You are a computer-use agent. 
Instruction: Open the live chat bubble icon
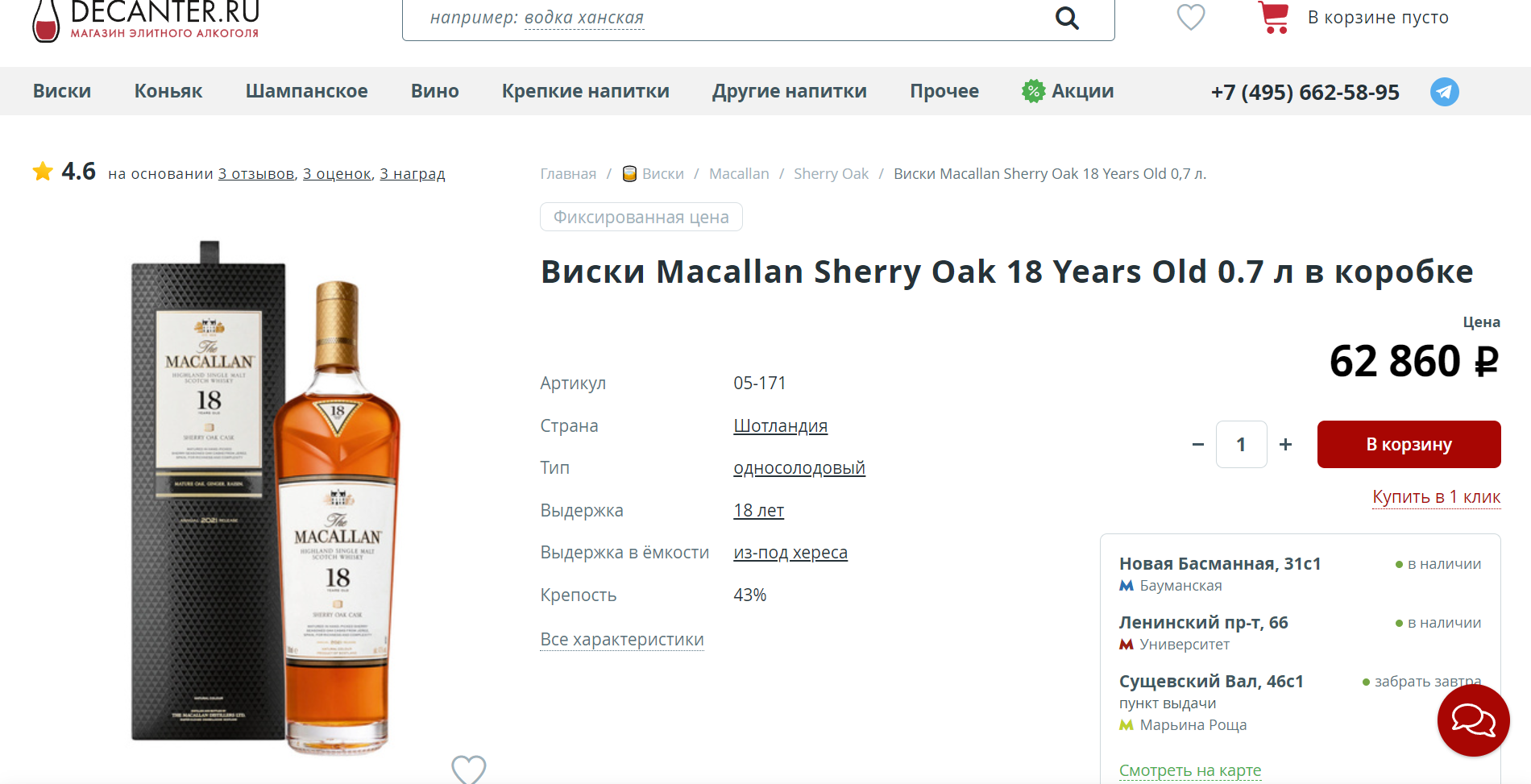coord(1473,720)
